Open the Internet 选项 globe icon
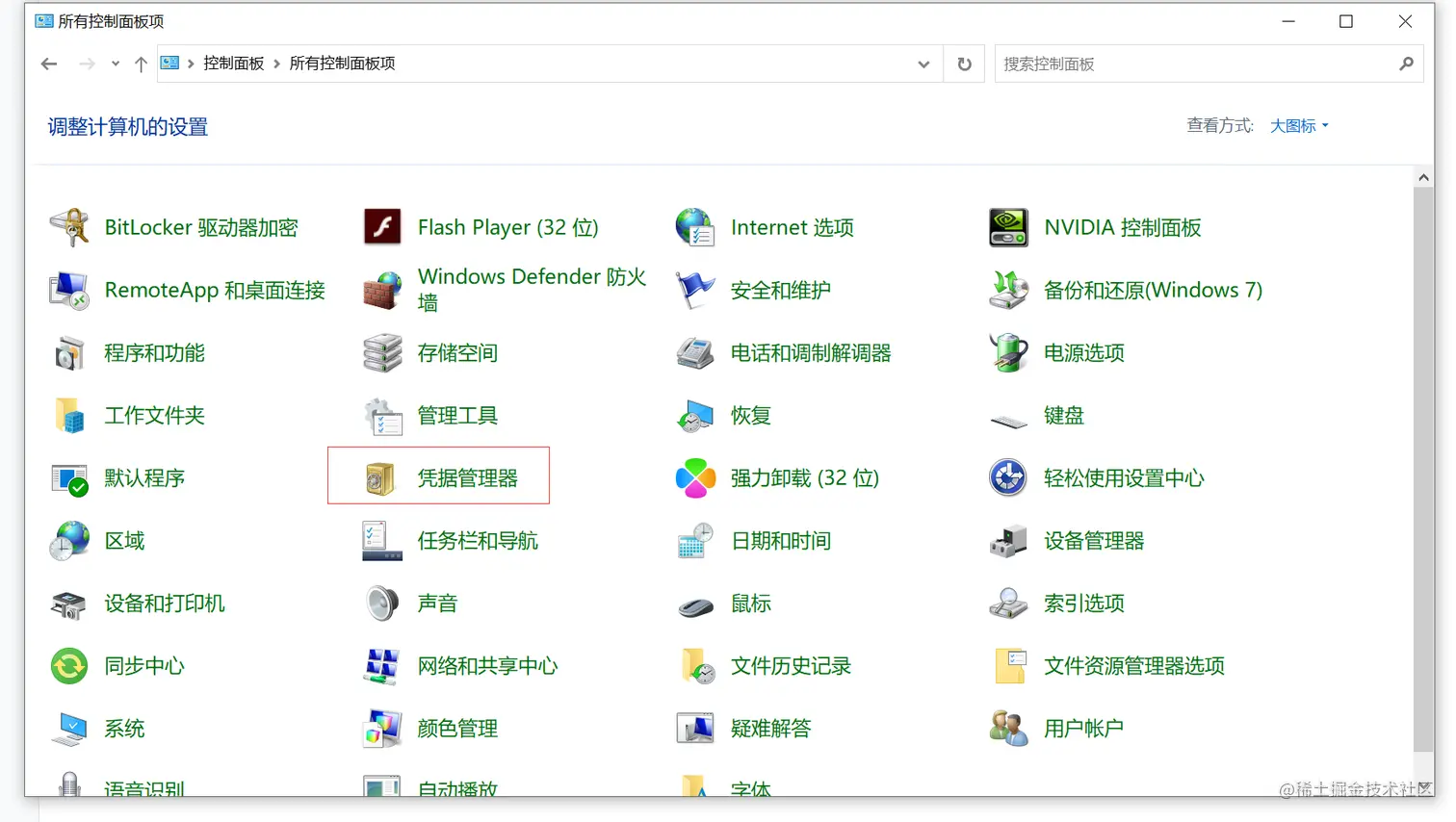The image size is (1456, 822). point(695,228)
